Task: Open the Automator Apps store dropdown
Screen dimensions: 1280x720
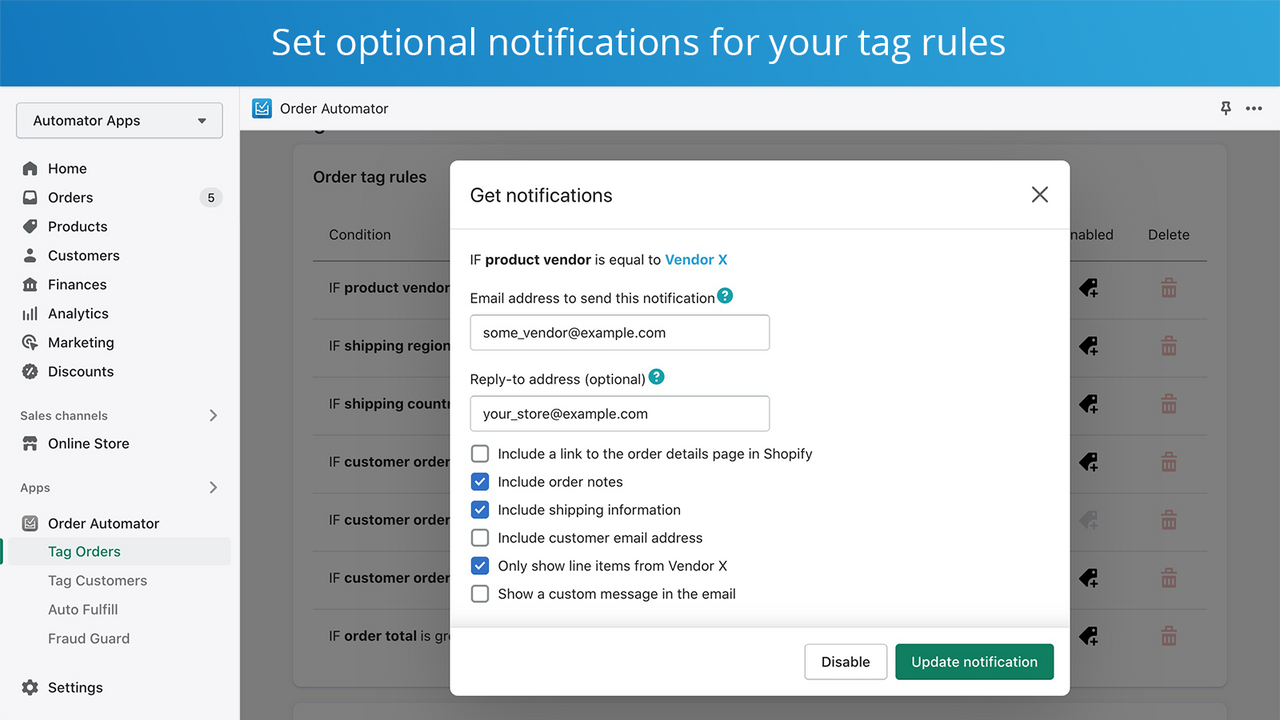Action: (119, 120)
